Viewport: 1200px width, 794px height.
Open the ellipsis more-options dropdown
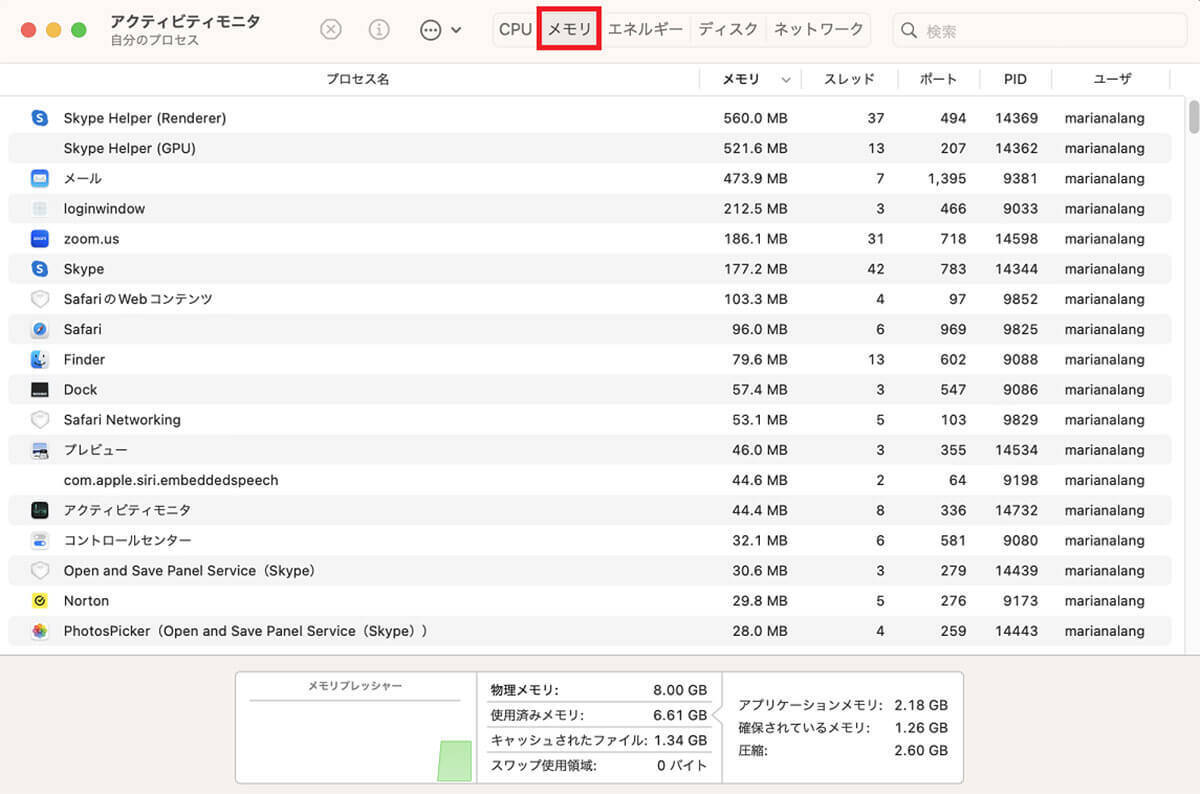pos(440,30)
